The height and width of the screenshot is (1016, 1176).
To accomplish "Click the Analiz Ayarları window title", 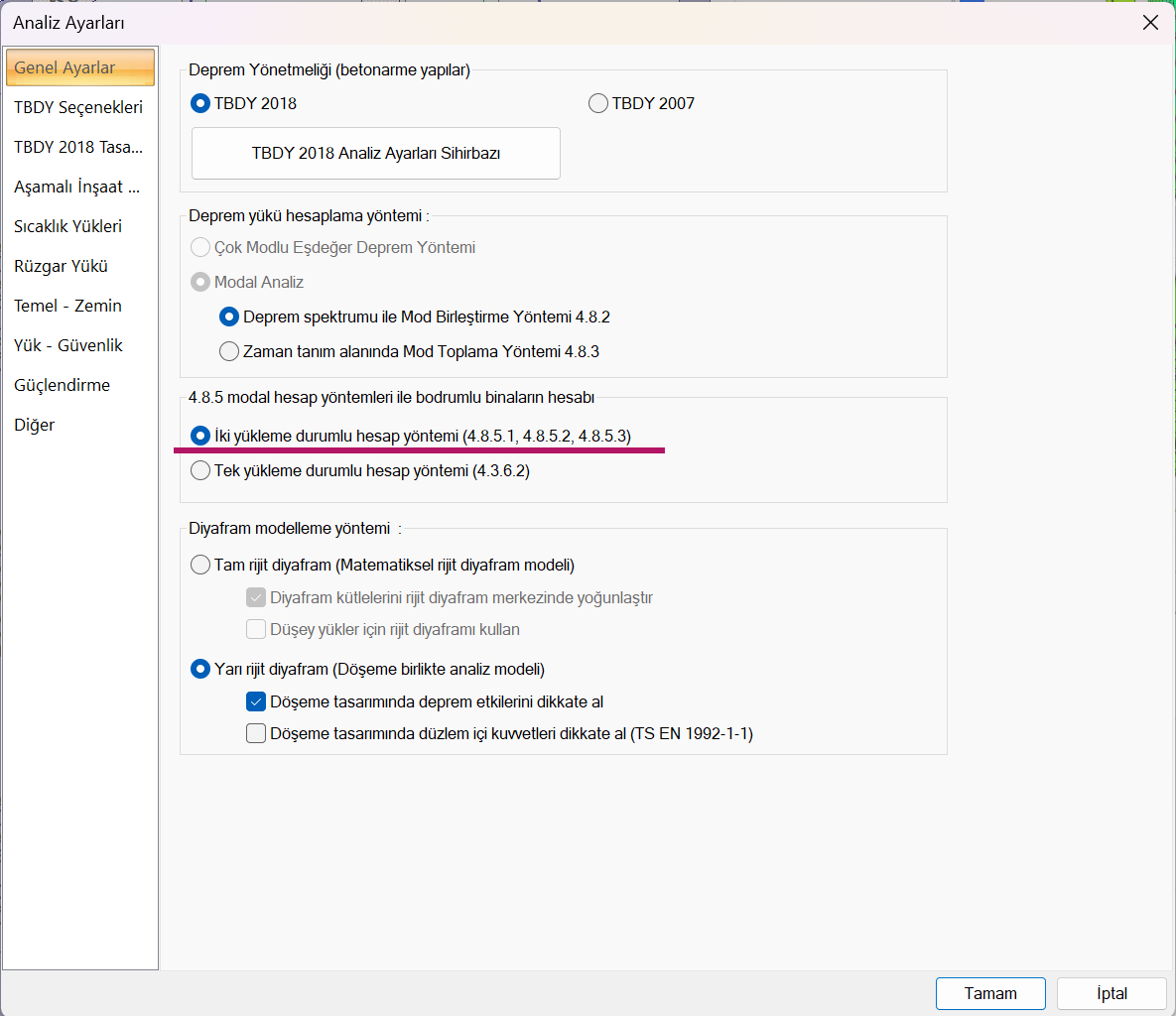I will (69, 23).
